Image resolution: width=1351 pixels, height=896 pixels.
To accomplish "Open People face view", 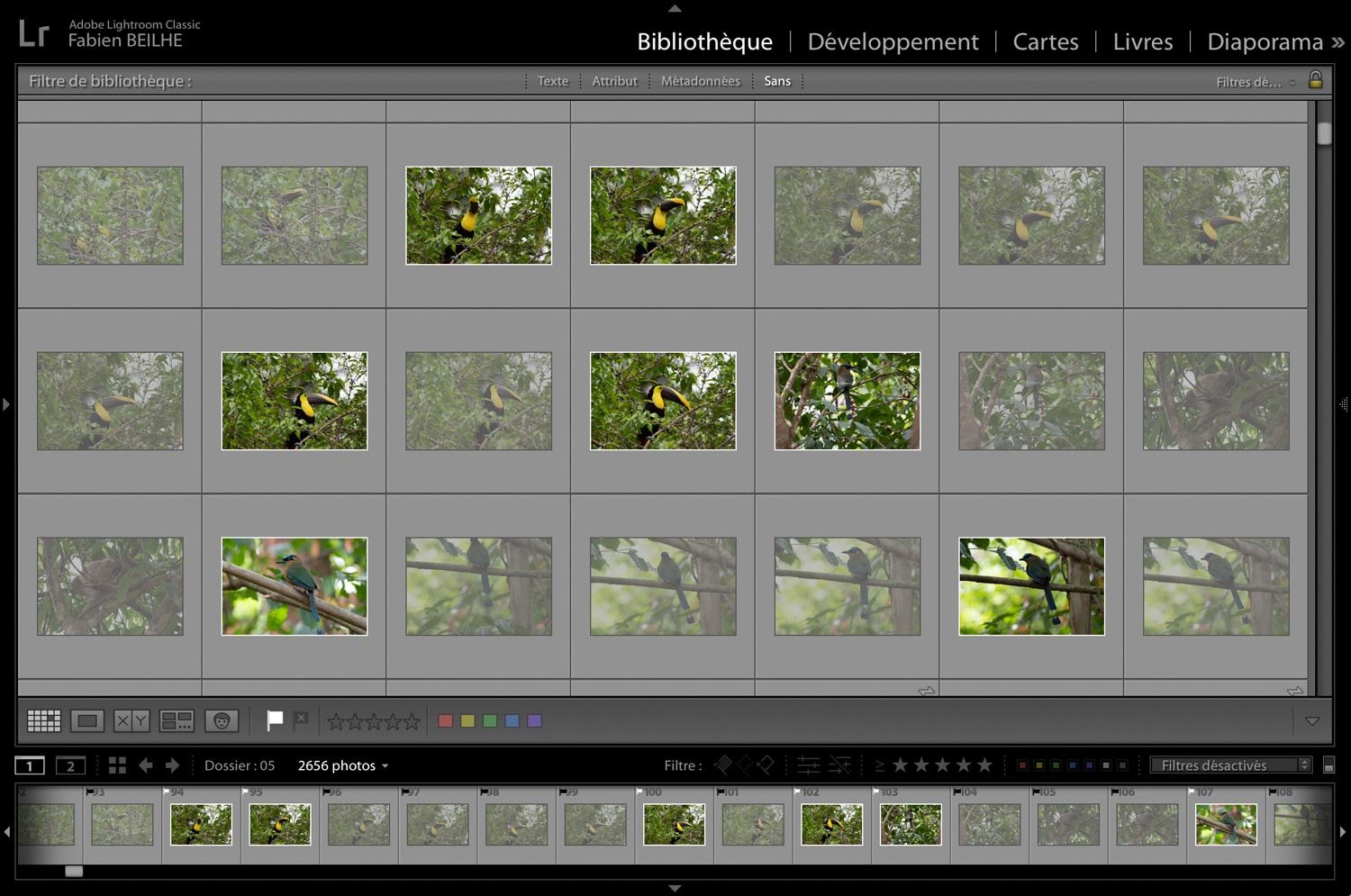I will (222, 720).
